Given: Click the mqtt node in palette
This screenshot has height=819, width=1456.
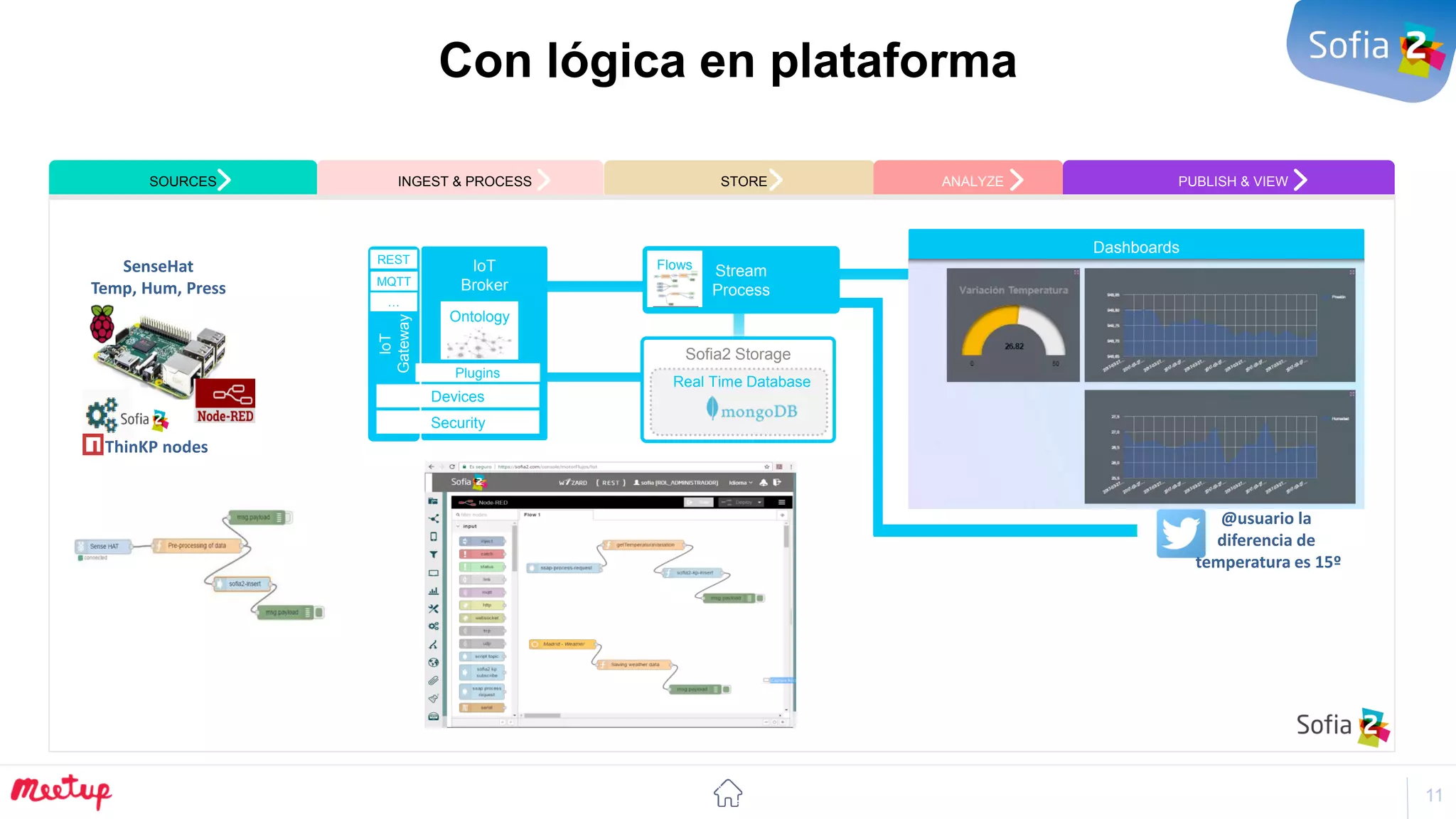Looking at the screenshot, I should click(x=483, y=592).
